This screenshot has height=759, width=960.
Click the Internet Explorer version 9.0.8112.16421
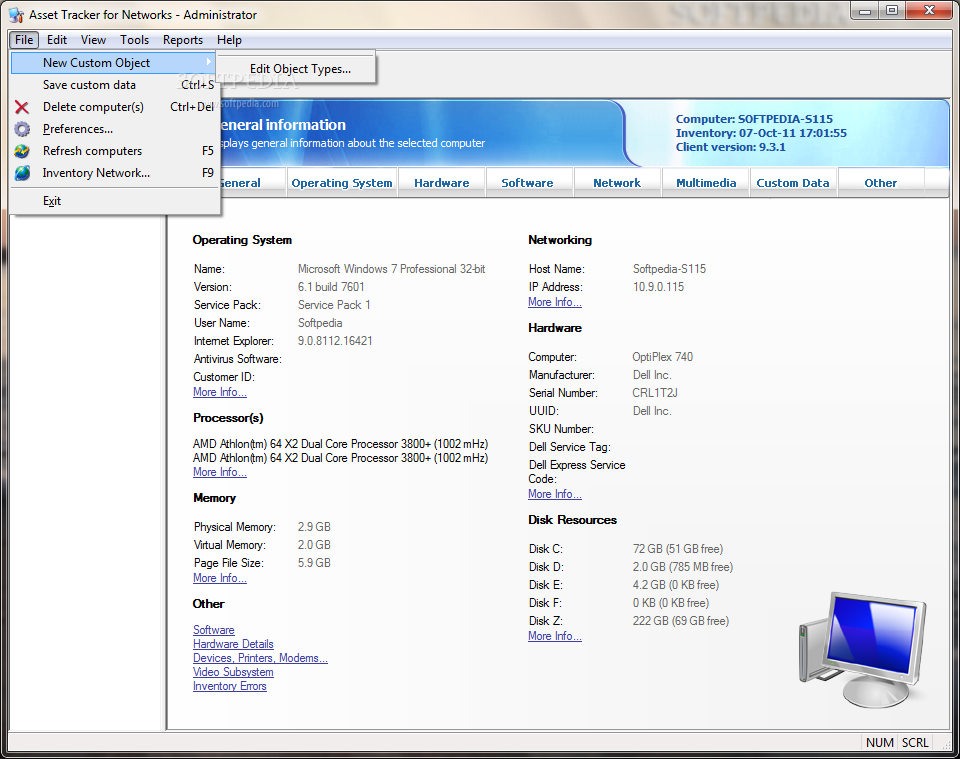point(335,342)
